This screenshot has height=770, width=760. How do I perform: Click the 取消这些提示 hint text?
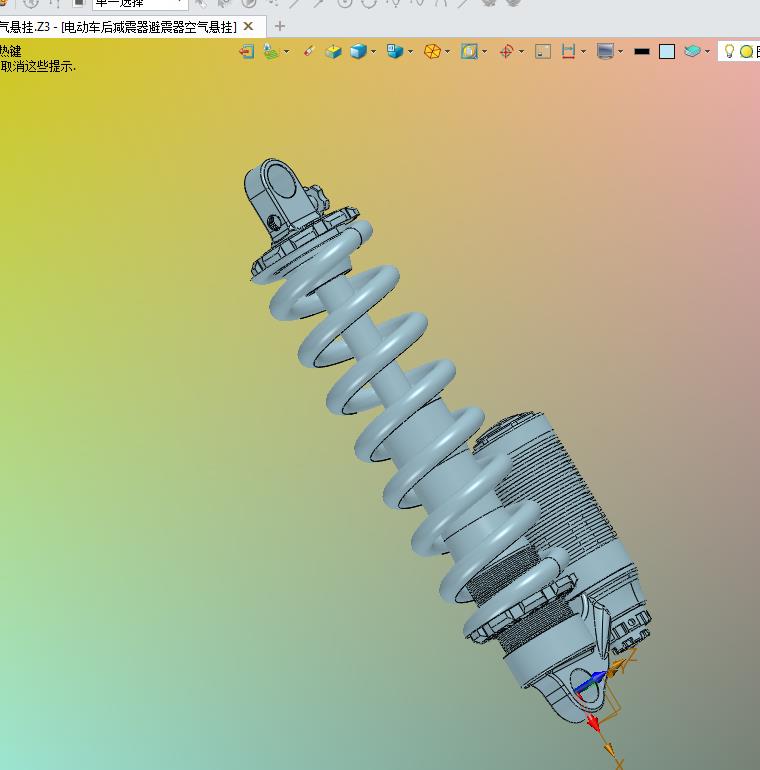[x=38, y=66]
